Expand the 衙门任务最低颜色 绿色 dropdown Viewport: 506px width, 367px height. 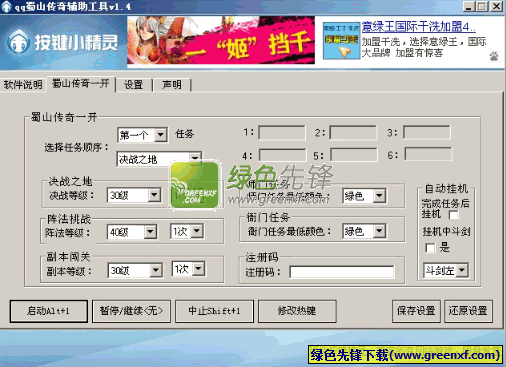(379, 231)
